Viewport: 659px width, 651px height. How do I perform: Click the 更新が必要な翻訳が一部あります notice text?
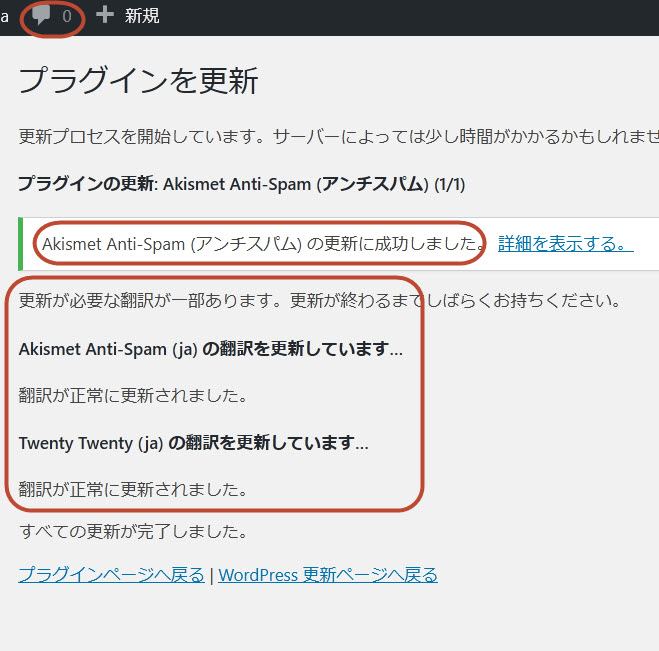point(320,300)
